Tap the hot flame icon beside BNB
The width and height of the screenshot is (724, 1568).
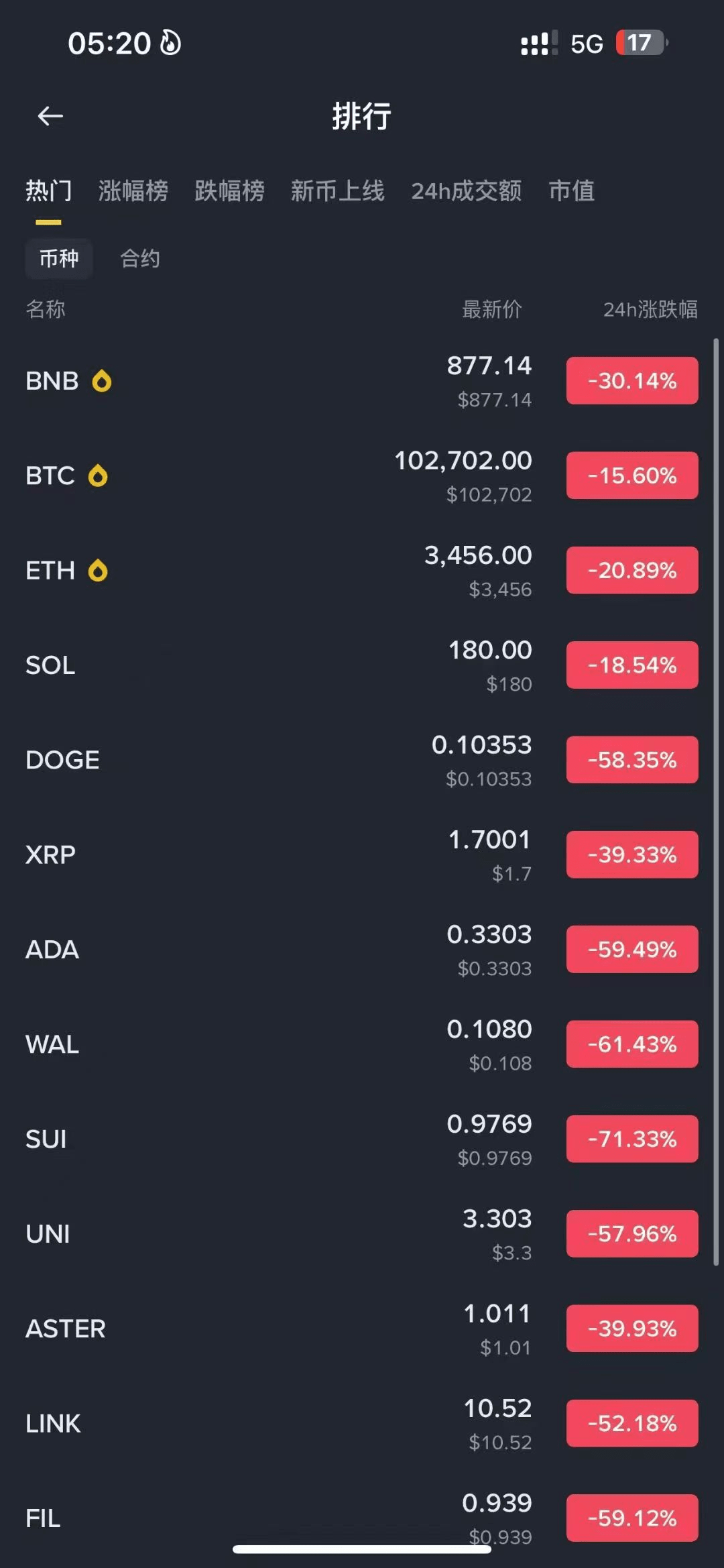102,381
